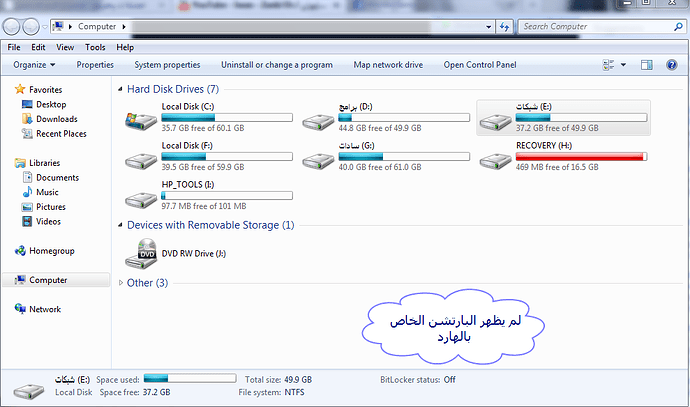This screenshot has height=407, width=690.
Task: Click the C: drive usage bar
Action: coord(227,117)
